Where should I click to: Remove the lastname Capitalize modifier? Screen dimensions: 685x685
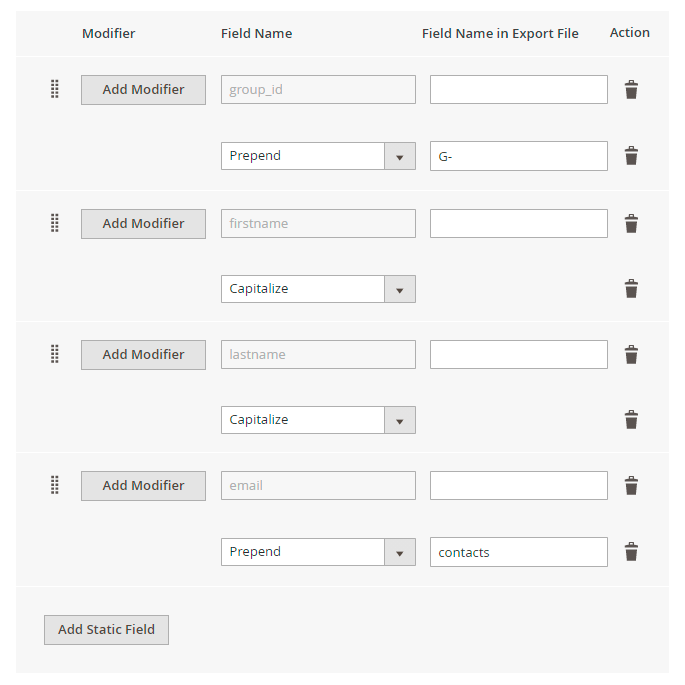click(631, 420)
